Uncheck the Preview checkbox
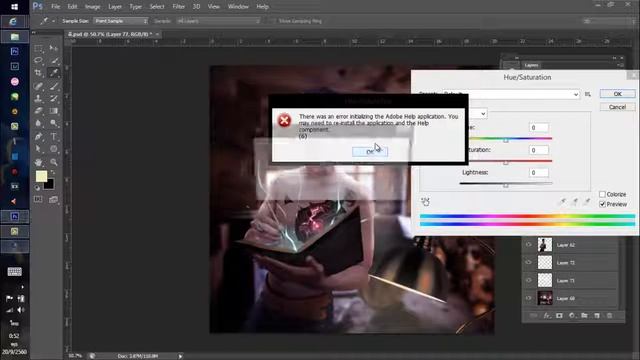Image resolution: width=640 pixels, height=360 pixels. [602, 204]
